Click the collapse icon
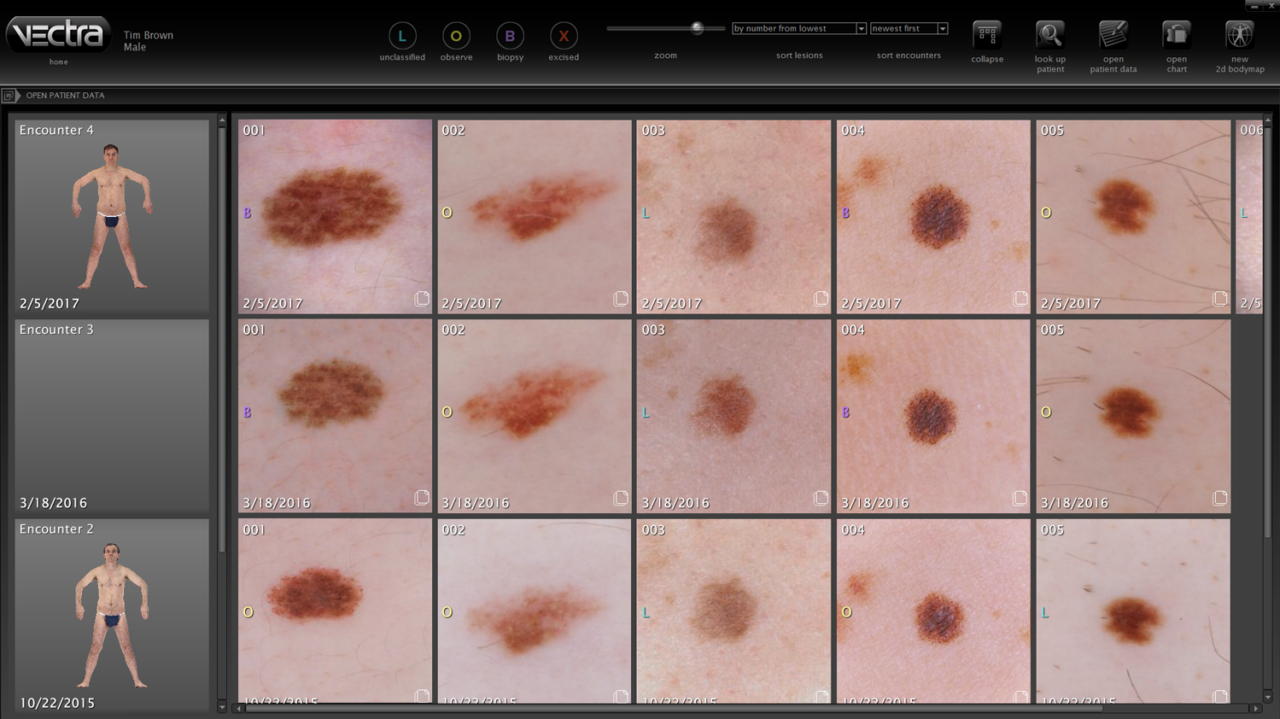This screenshot has height=719, width=1280. click(x=987, y=35)
